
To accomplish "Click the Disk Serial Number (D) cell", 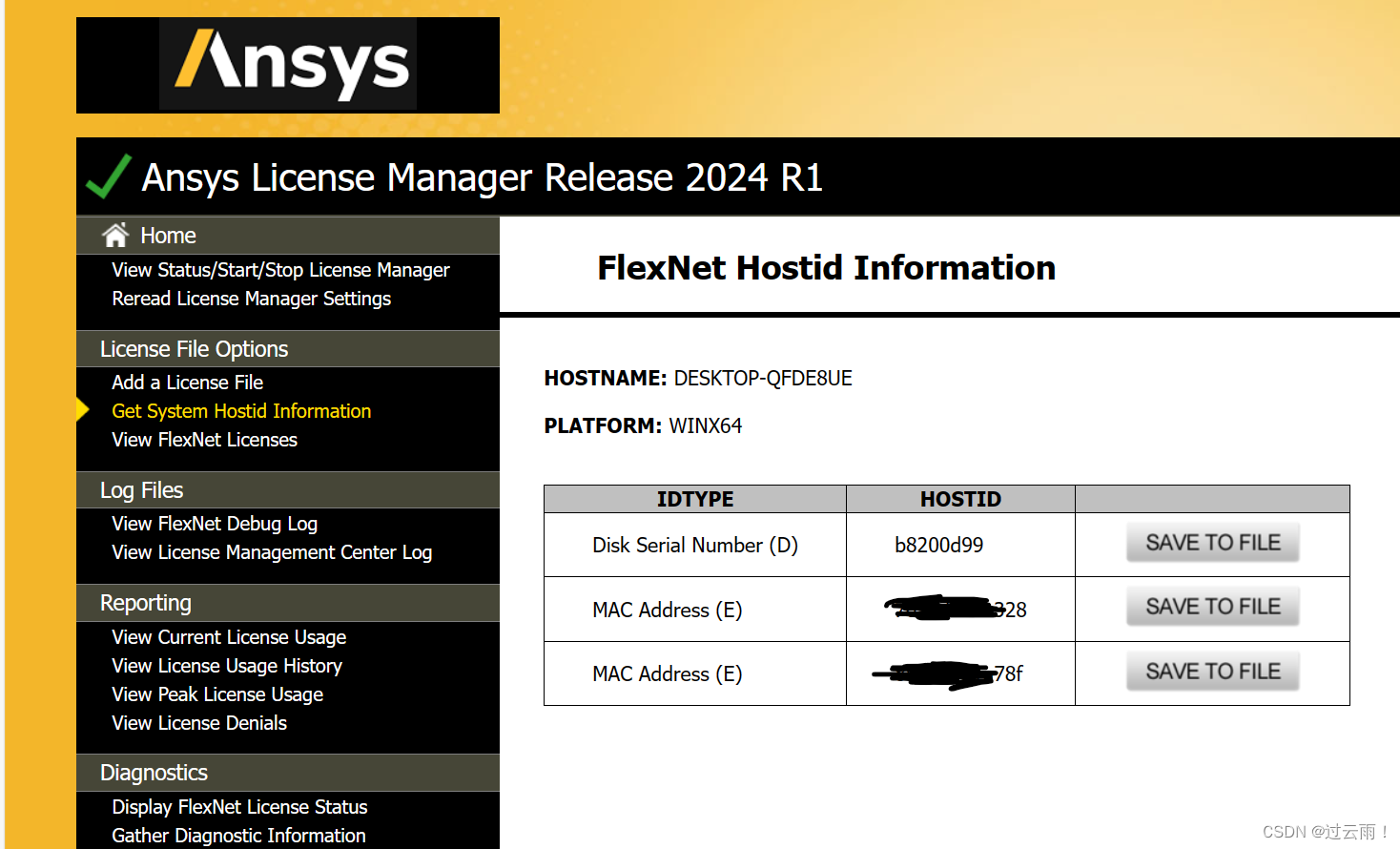I will pos(695,546).
